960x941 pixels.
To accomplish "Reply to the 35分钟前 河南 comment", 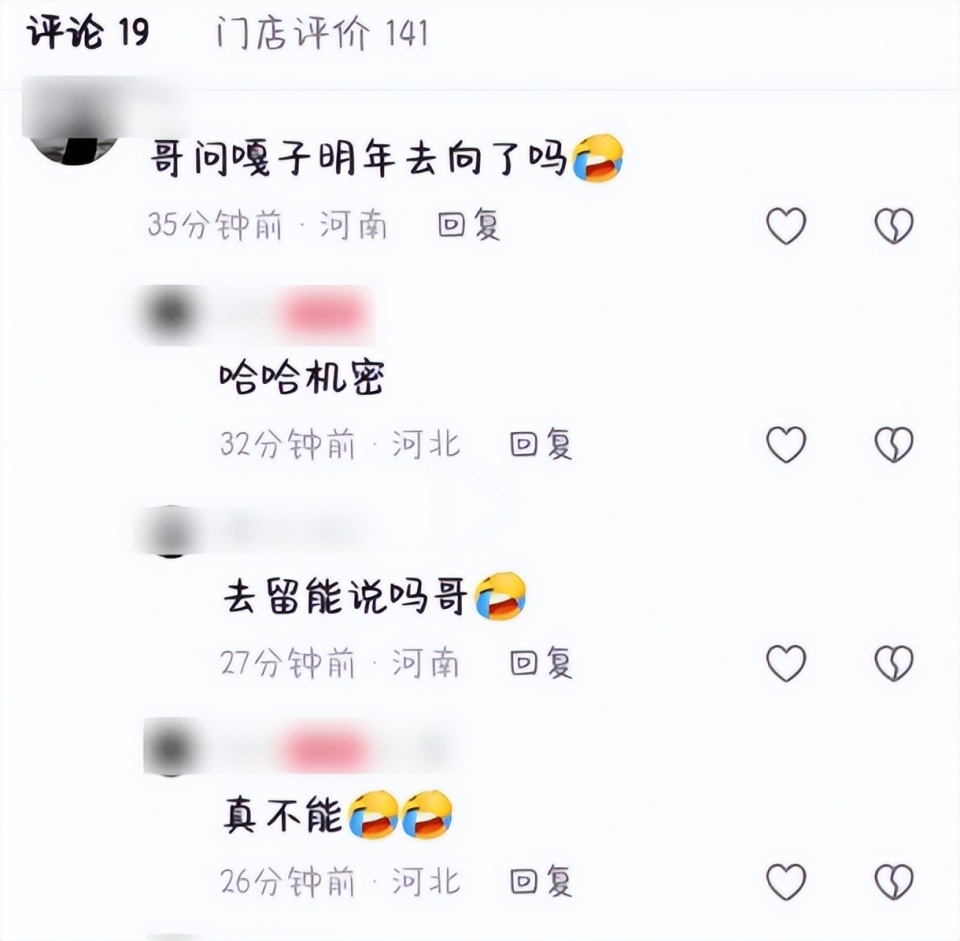I will point(469,225).
